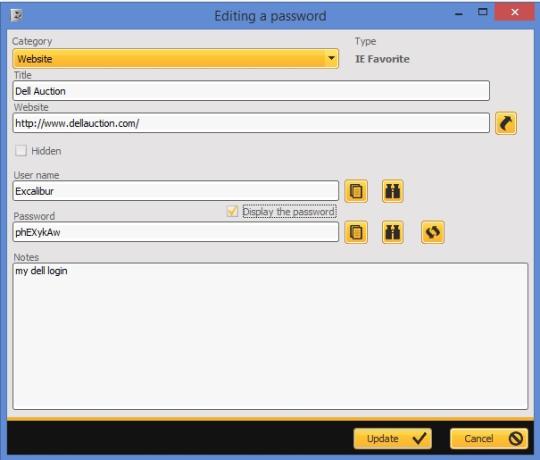Viewport: 540px width, 460px height.
Task: Click binoculars icon beside User name
Action: [x=393, y=191]
